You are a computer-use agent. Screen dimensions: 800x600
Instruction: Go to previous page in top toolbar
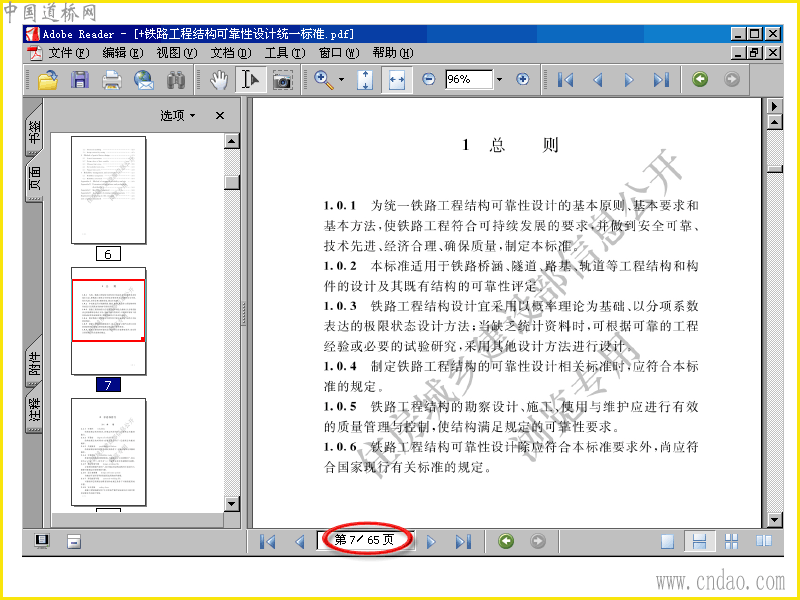point(597,80)
